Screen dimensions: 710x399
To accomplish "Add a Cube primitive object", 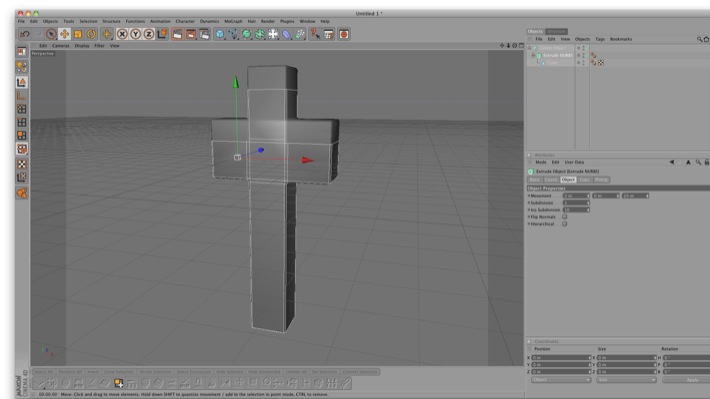I will [x=220, y=34].
